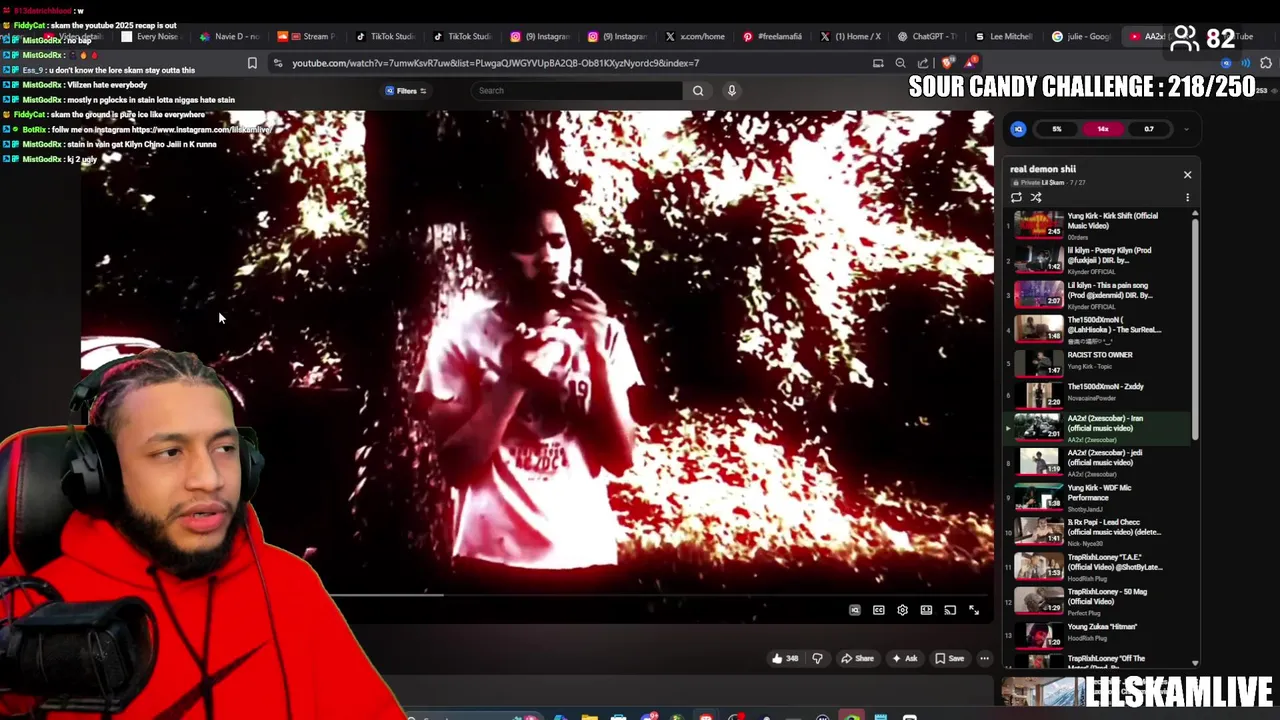Seek using the video progress bar
1280x720 pixels.
pos(537,595)
